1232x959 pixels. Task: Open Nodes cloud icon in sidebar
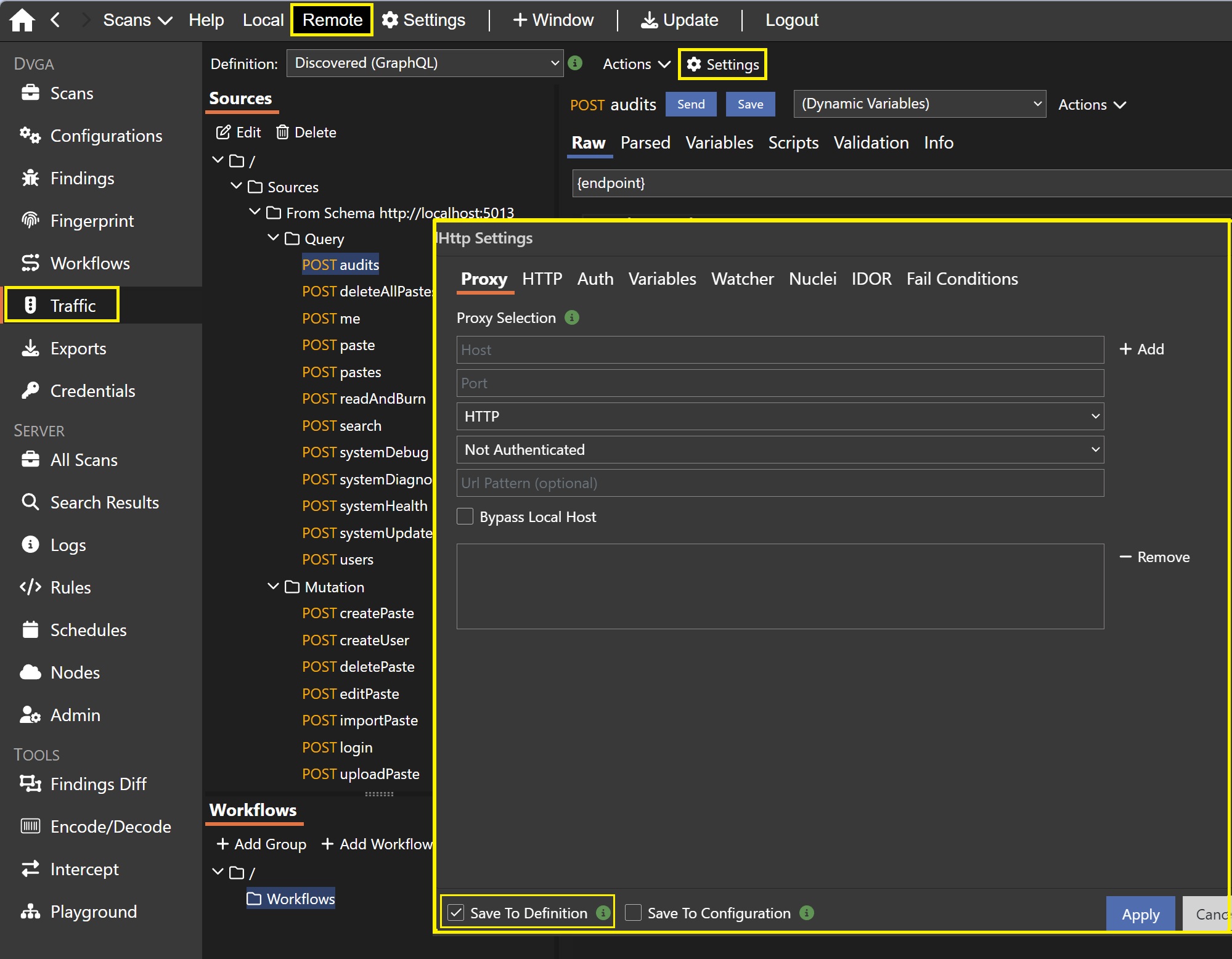30,672
